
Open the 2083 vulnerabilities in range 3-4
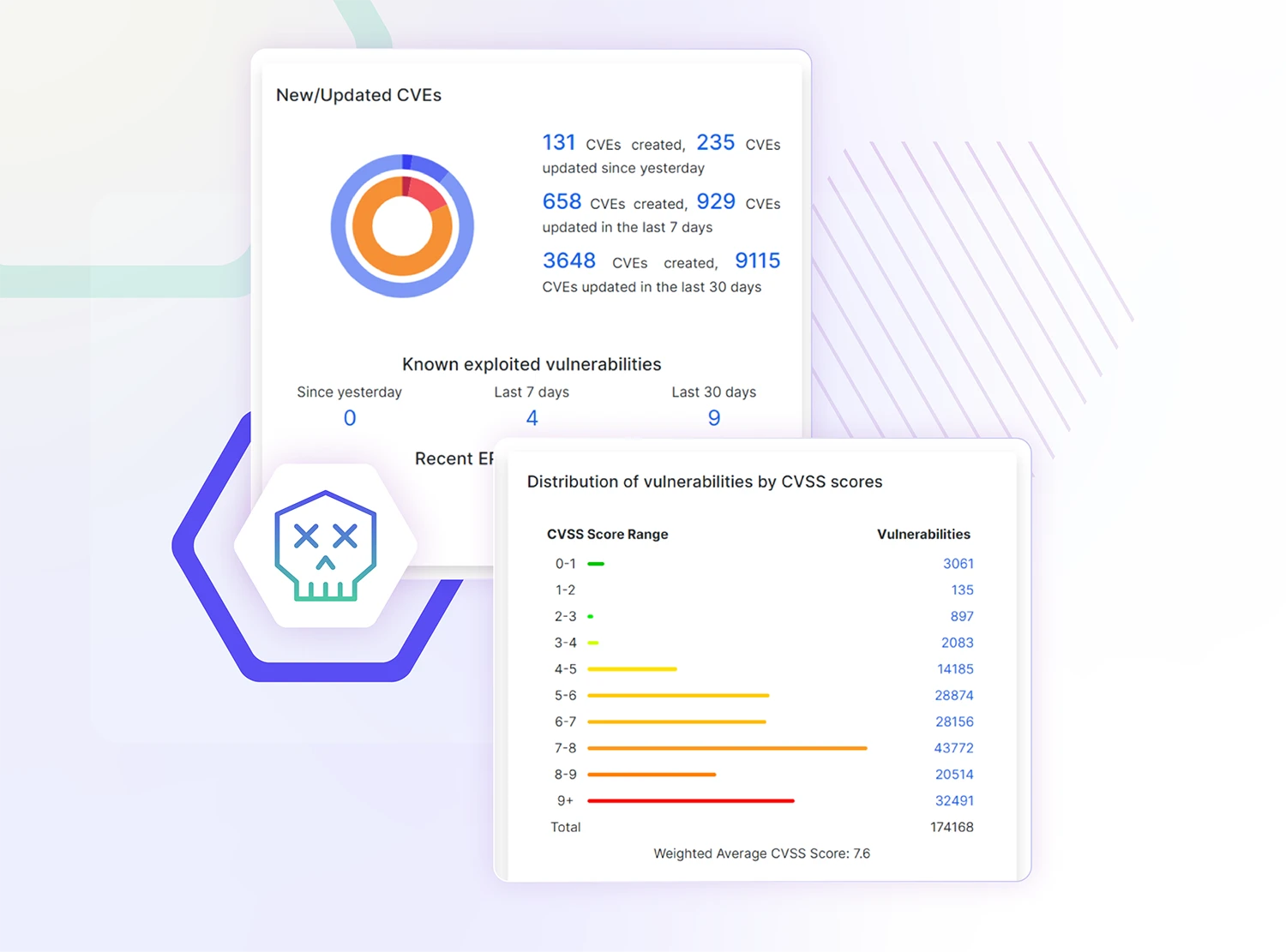coord(957,643)
